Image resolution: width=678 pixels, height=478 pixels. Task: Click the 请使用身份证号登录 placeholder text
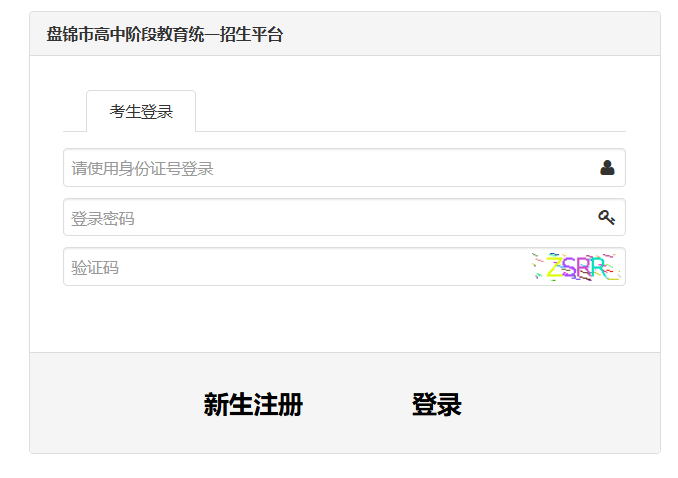tap(142, 168)
